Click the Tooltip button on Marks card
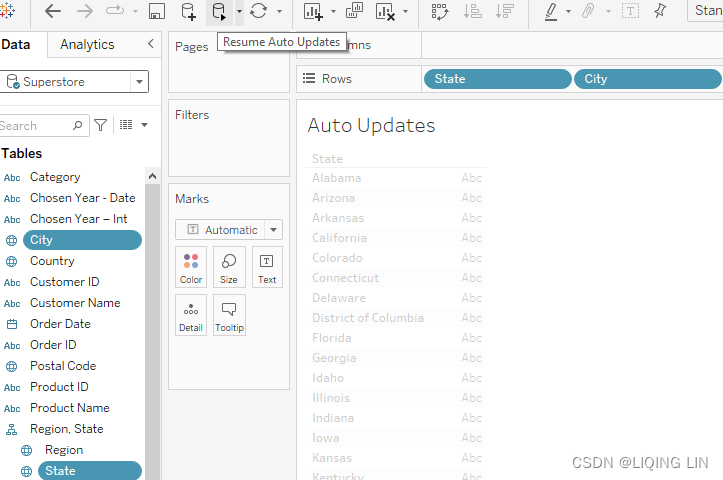The width and height of the screenshot is (723, 480). (229, 315)
